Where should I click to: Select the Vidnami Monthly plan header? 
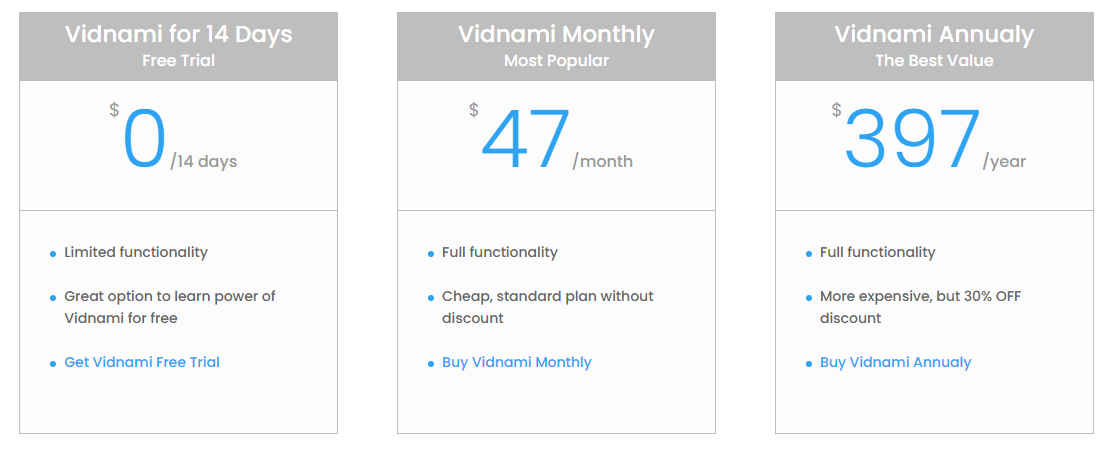[556, 34]
